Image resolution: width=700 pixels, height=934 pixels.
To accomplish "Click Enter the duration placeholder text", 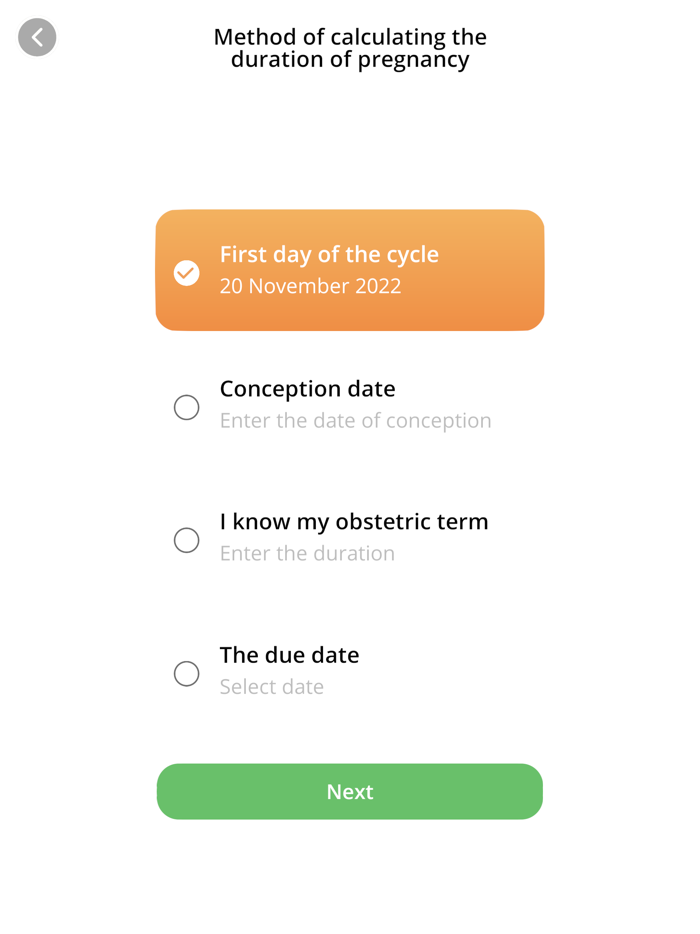I will pos(307,553).
